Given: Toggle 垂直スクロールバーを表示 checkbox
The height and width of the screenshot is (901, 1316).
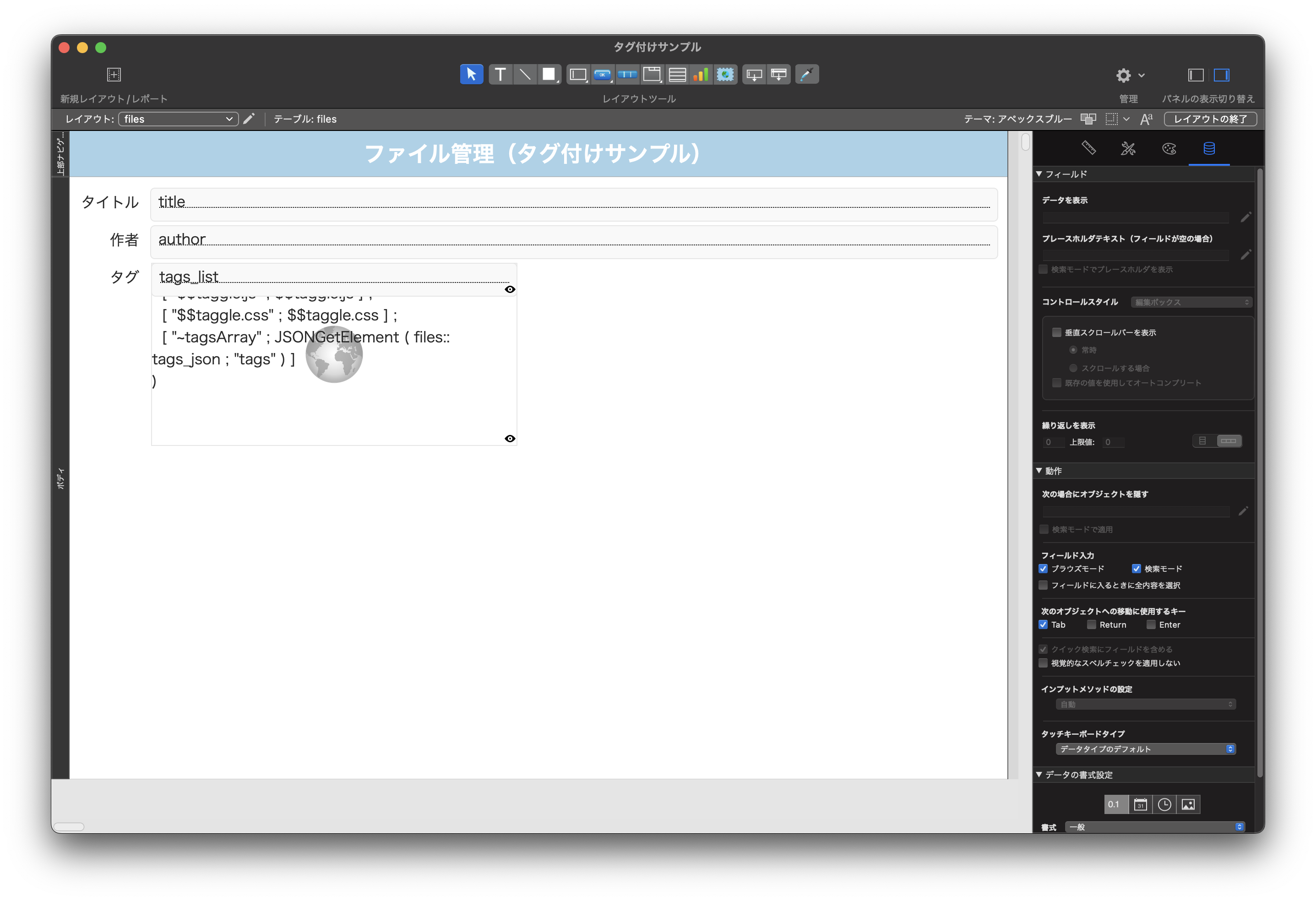Looking at the screenshot, I should 1056,332.
